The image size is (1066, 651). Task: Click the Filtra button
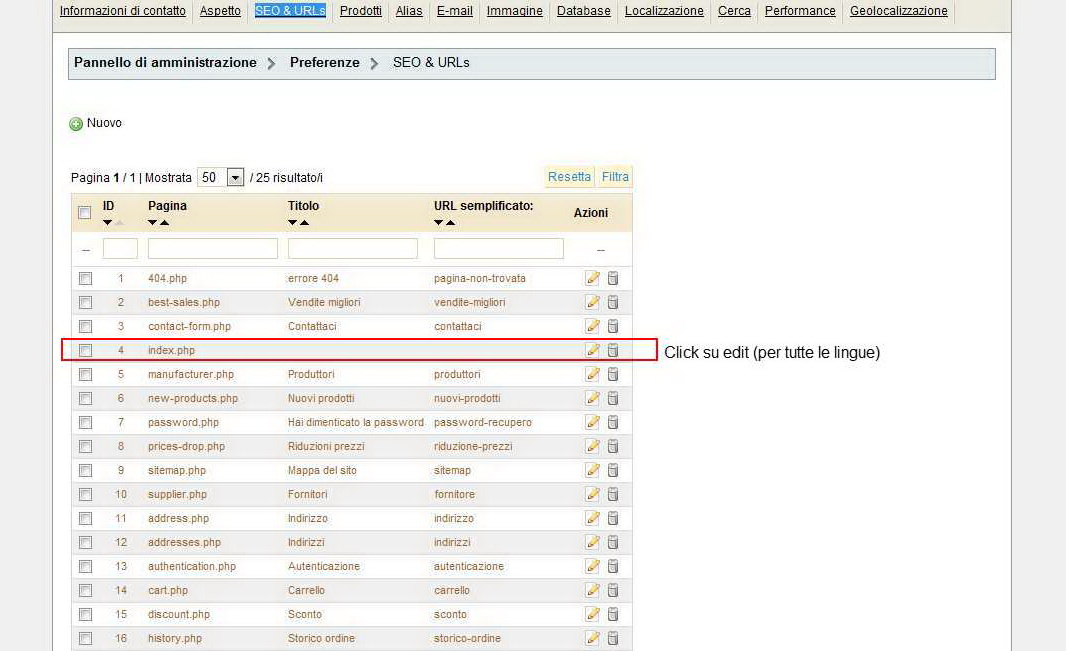615,177
